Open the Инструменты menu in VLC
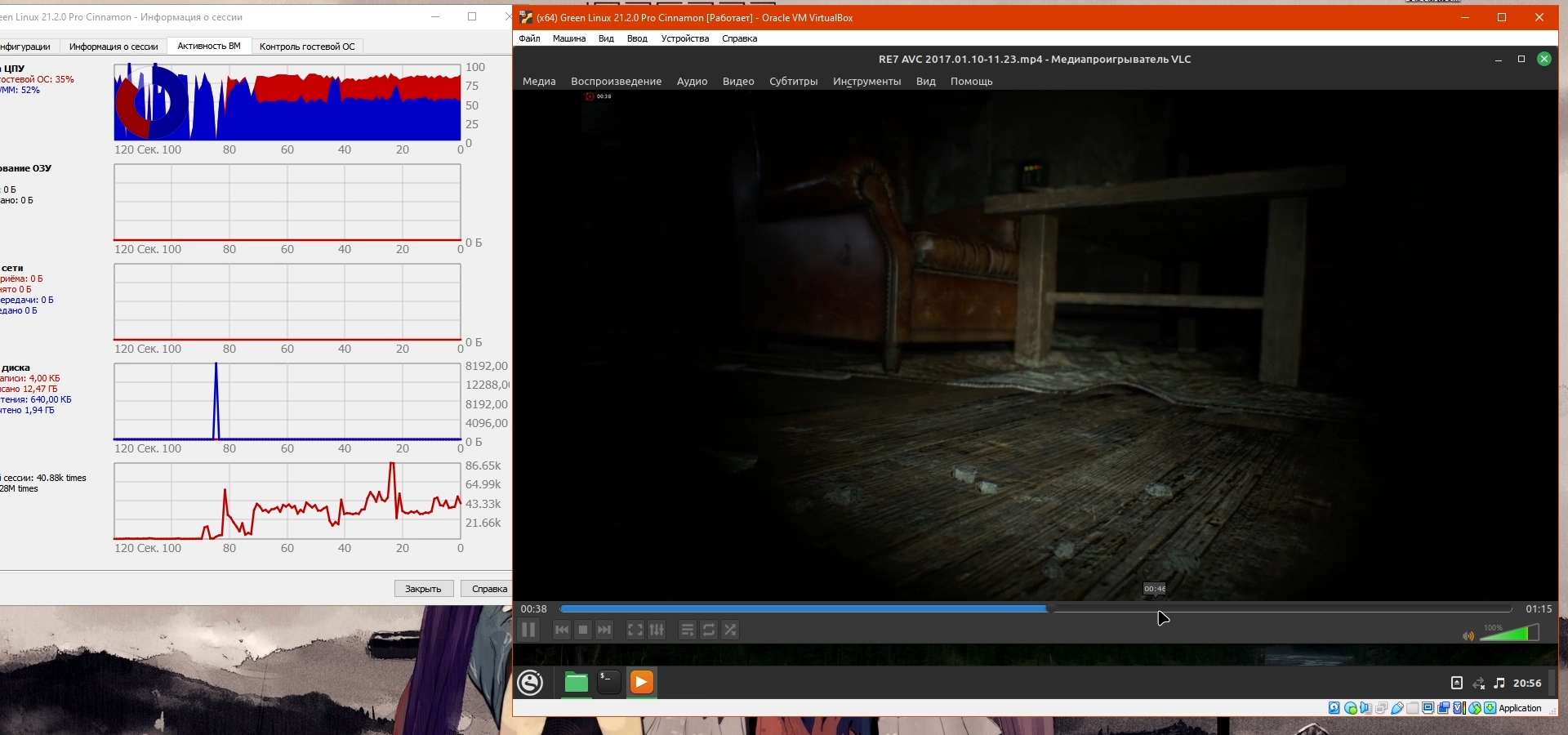This screenshot has height=735, width=1568. pyautogui.click(x=866, y=82)
